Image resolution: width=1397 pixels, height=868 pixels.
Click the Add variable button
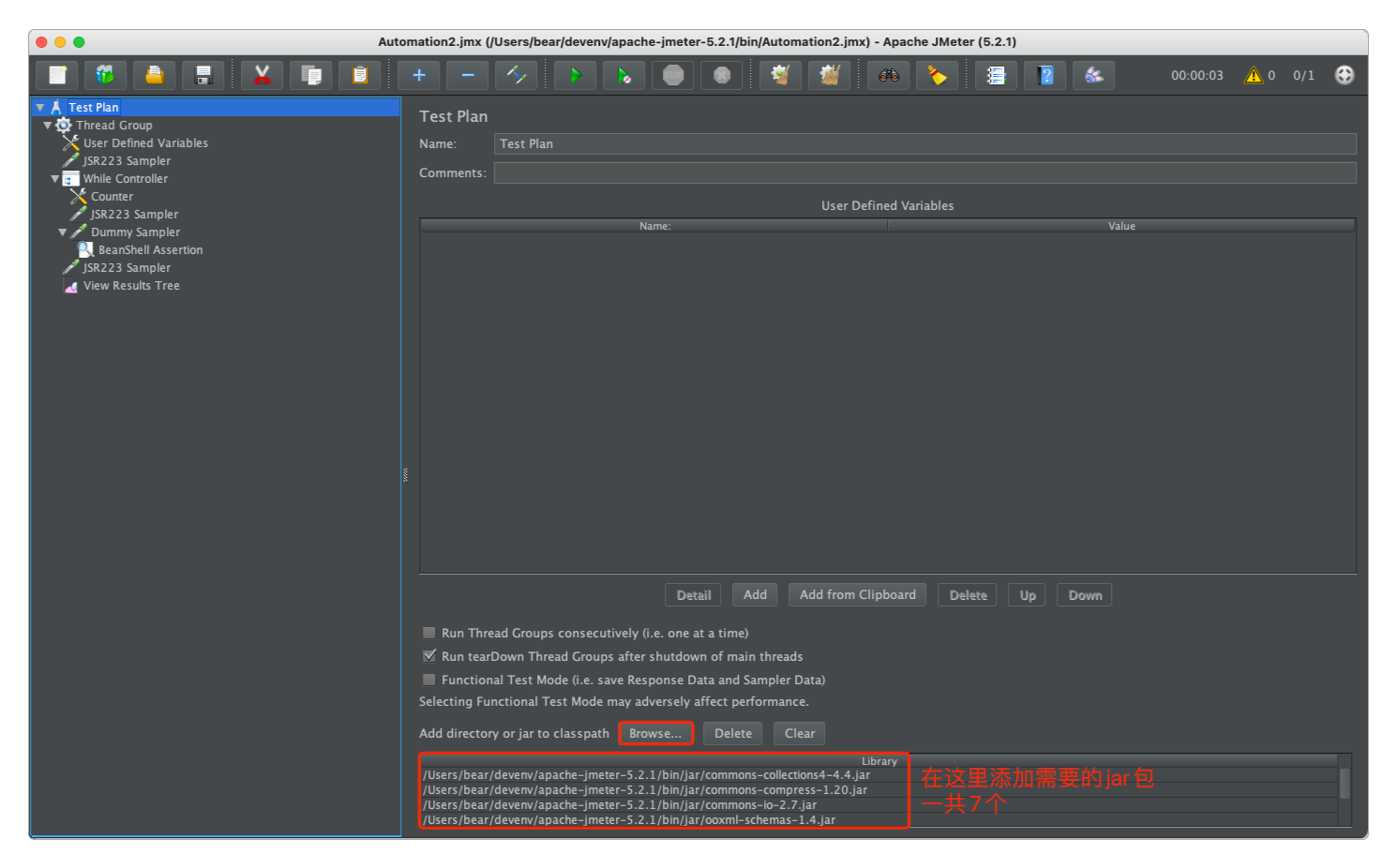pos(755,595)
